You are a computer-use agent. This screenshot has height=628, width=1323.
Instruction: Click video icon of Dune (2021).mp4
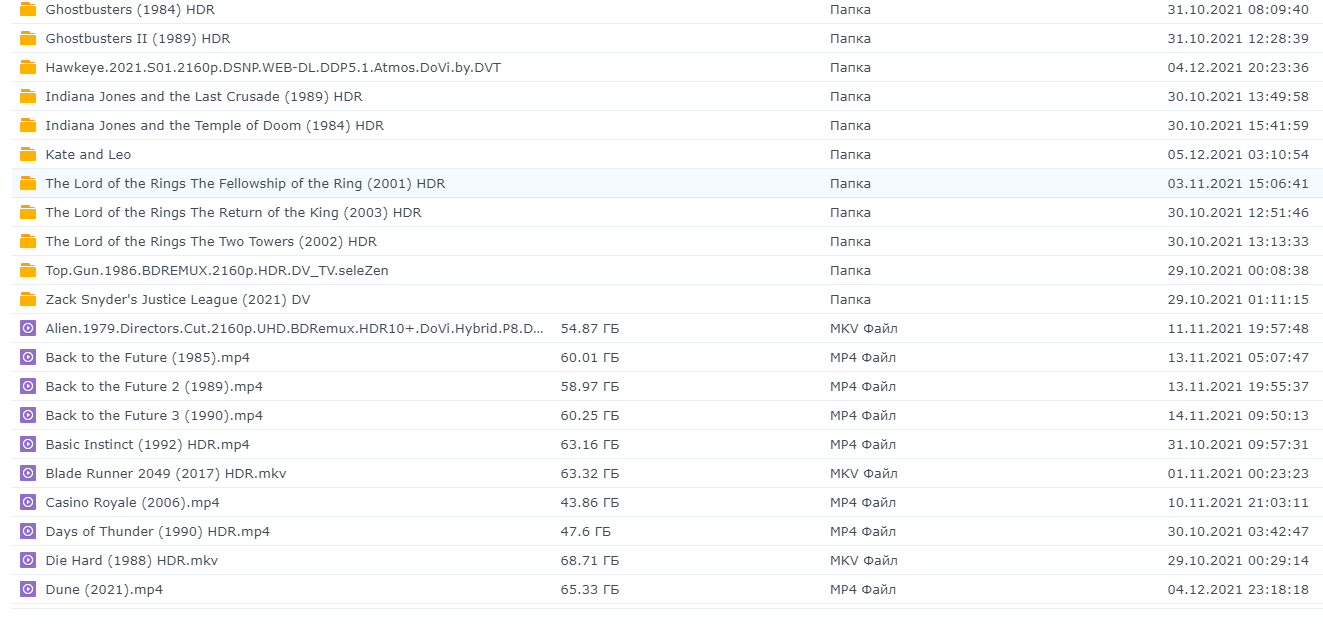tap(28, 590)
